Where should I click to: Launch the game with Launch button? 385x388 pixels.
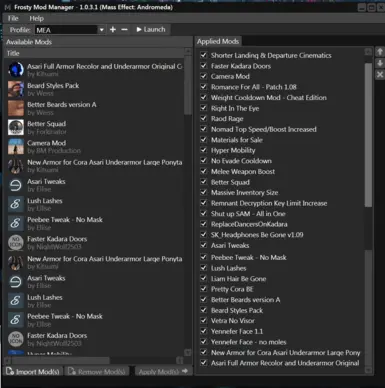click(151, 30)
